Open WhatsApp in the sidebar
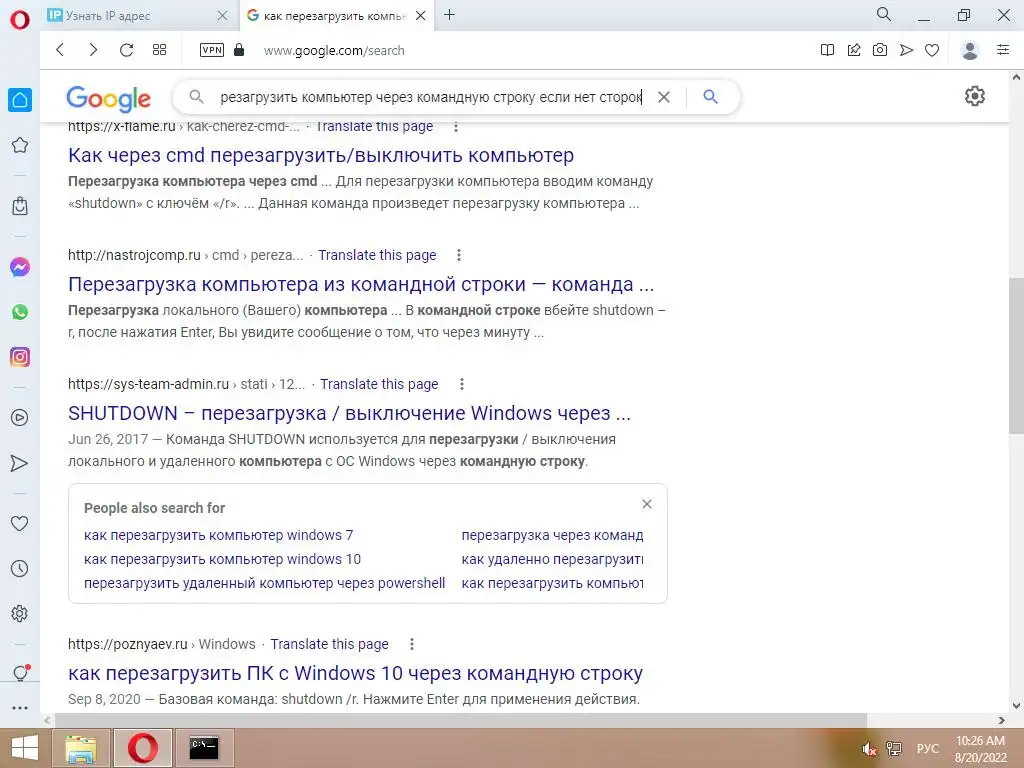Screen dimensions: 1024x768 pyautogui.click(x=20, y=312)
